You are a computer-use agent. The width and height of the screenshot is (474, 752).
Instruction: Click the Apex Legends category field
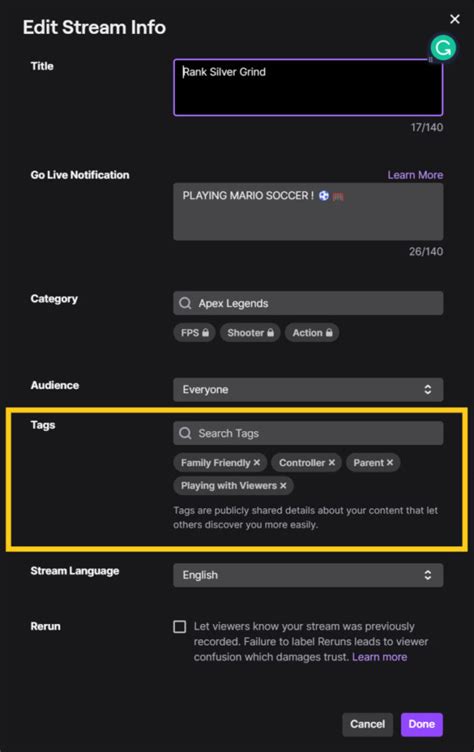pos(308,303)
